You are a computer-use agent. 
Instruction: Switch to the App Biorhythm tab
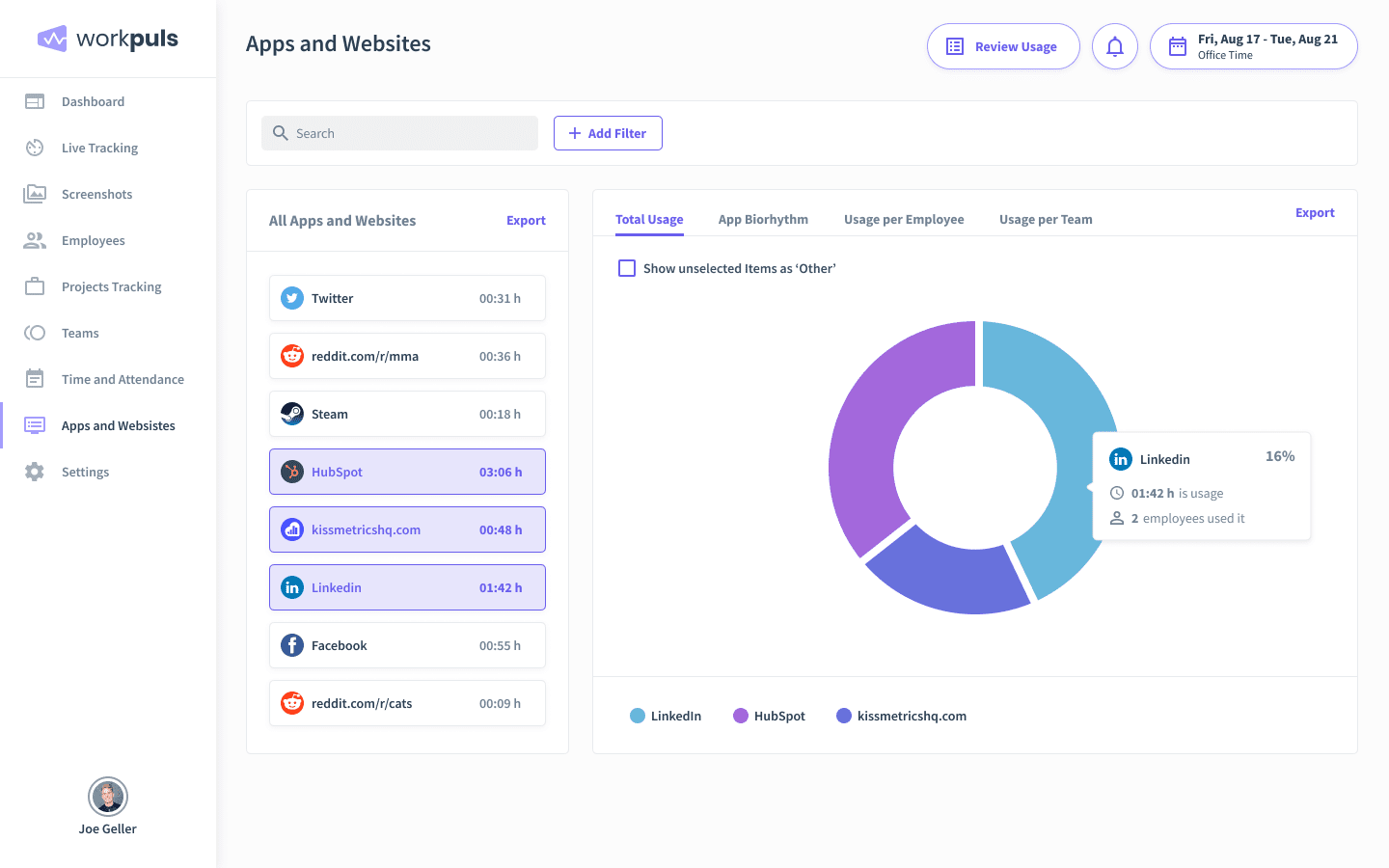763,219
